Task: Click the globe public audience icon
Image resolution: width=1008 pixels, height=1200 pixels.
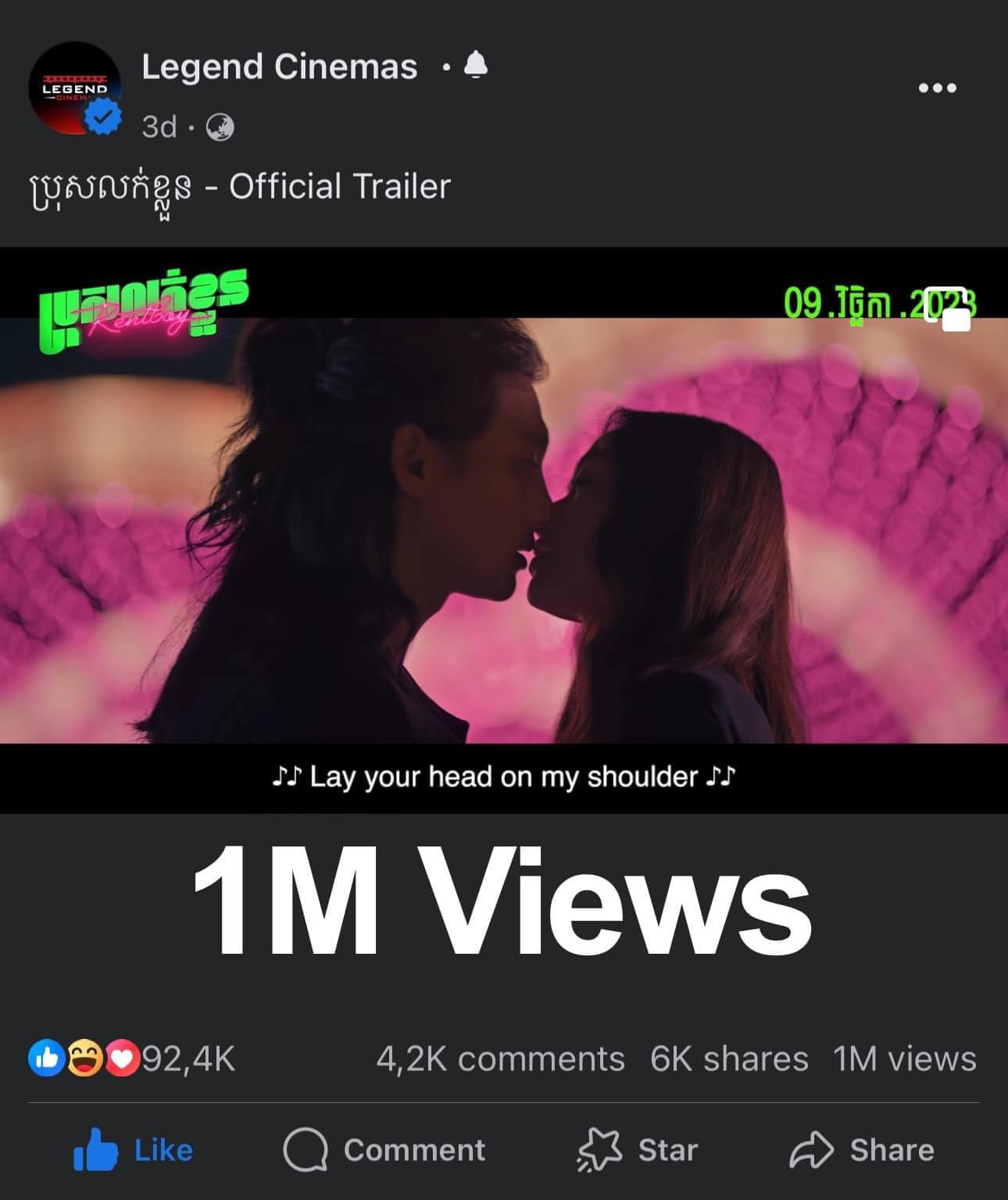Action: coord(220,127)
